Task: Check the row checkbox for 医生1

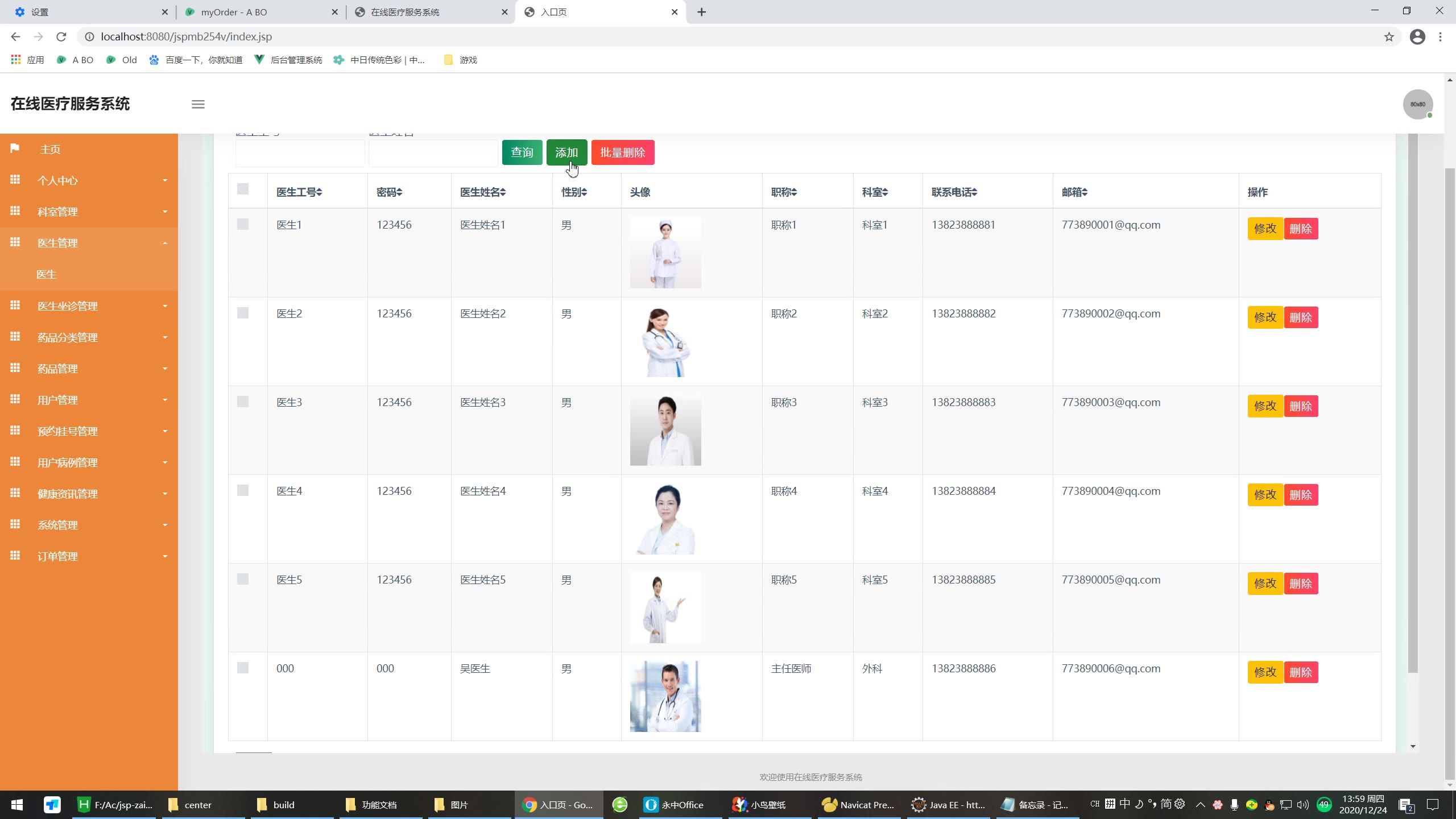Action: pos(243,224)
